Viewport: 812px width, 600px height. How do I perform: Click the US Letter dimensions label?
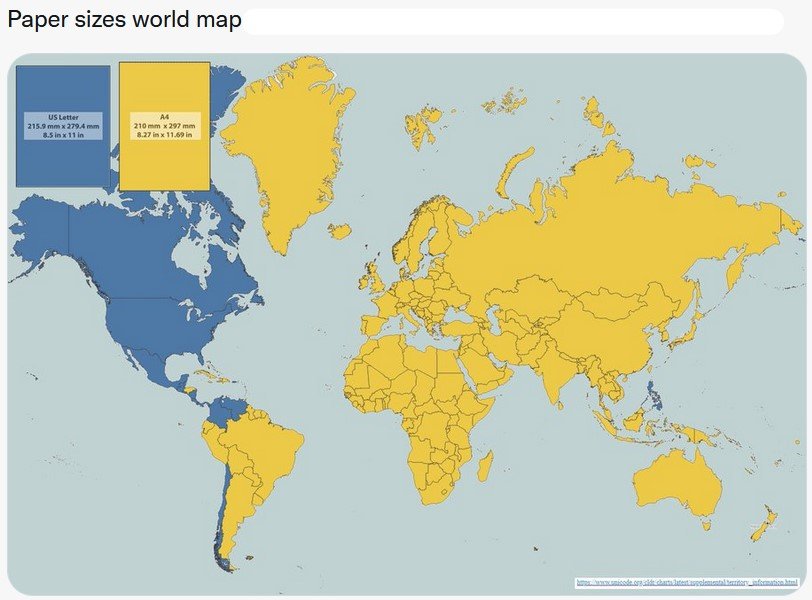tap(64, 126)
